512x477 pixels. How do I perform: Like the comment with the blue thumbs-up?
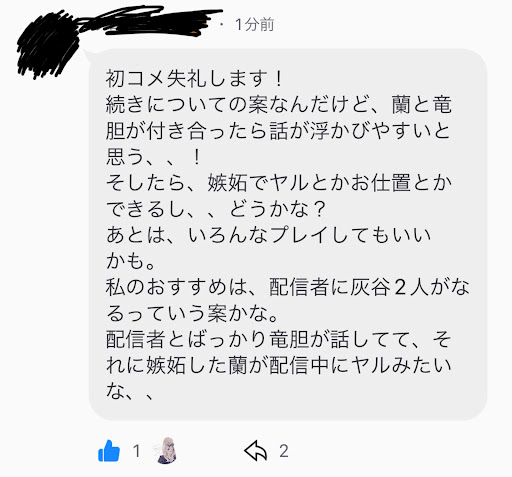point(109,451)
